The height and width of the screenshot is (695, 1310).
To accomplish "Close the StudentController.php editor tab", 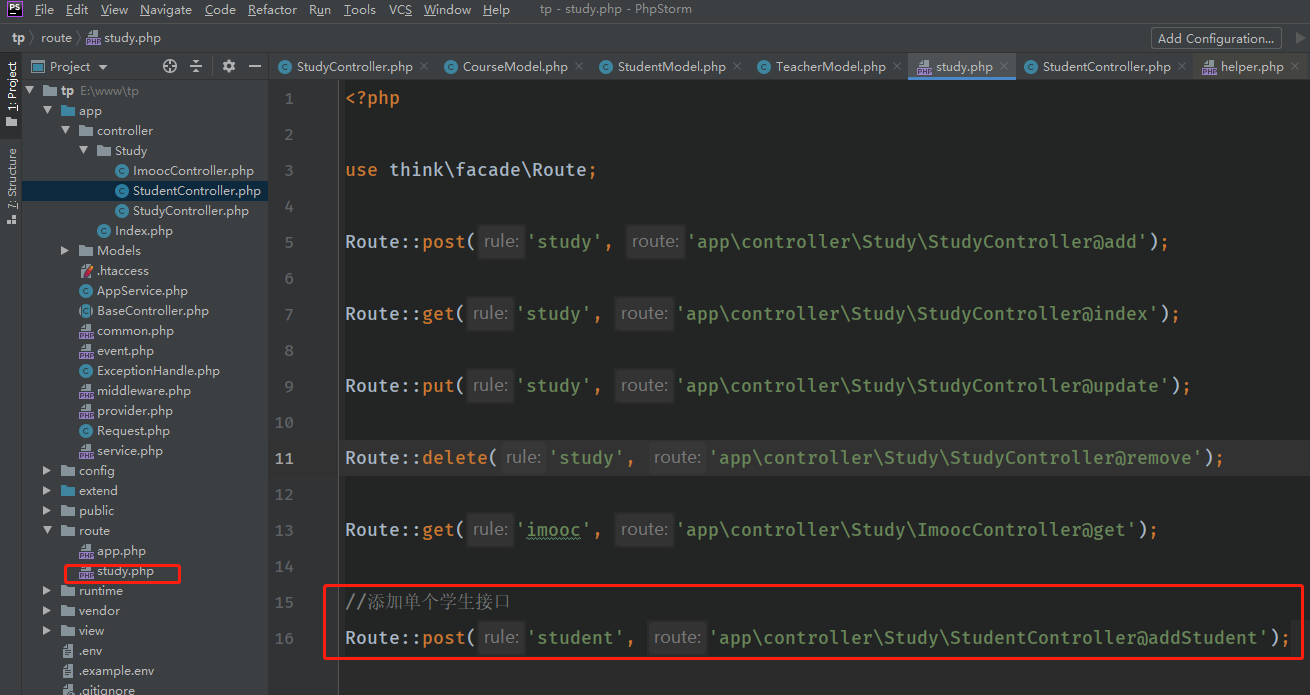I will [1182, 66].
